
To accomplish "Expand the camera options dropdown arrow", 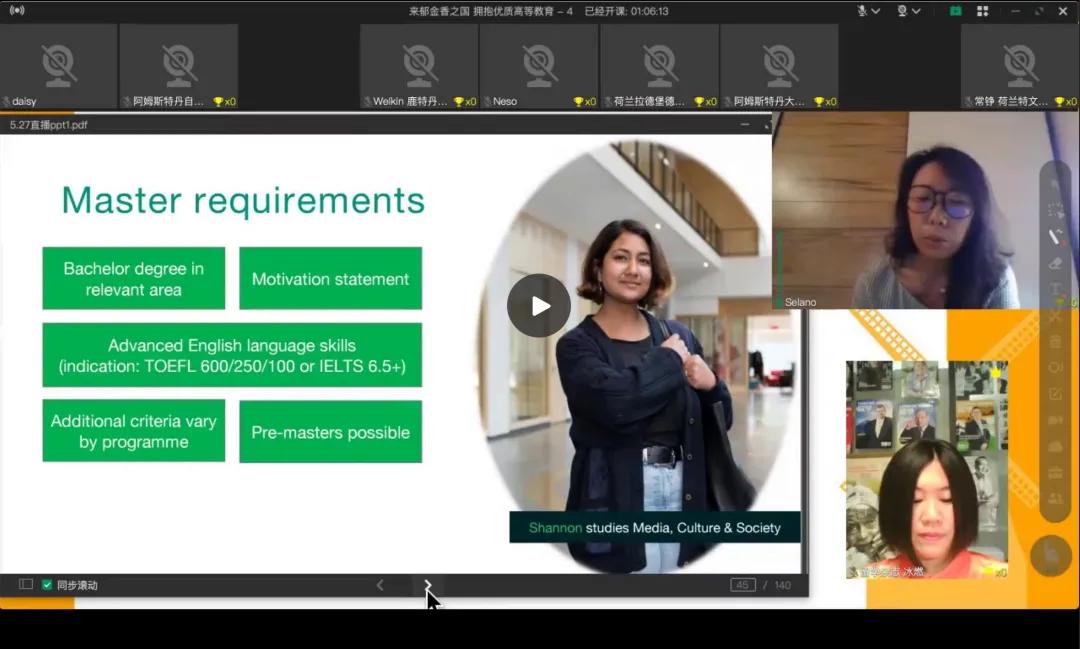I will (x=916, y=11).
